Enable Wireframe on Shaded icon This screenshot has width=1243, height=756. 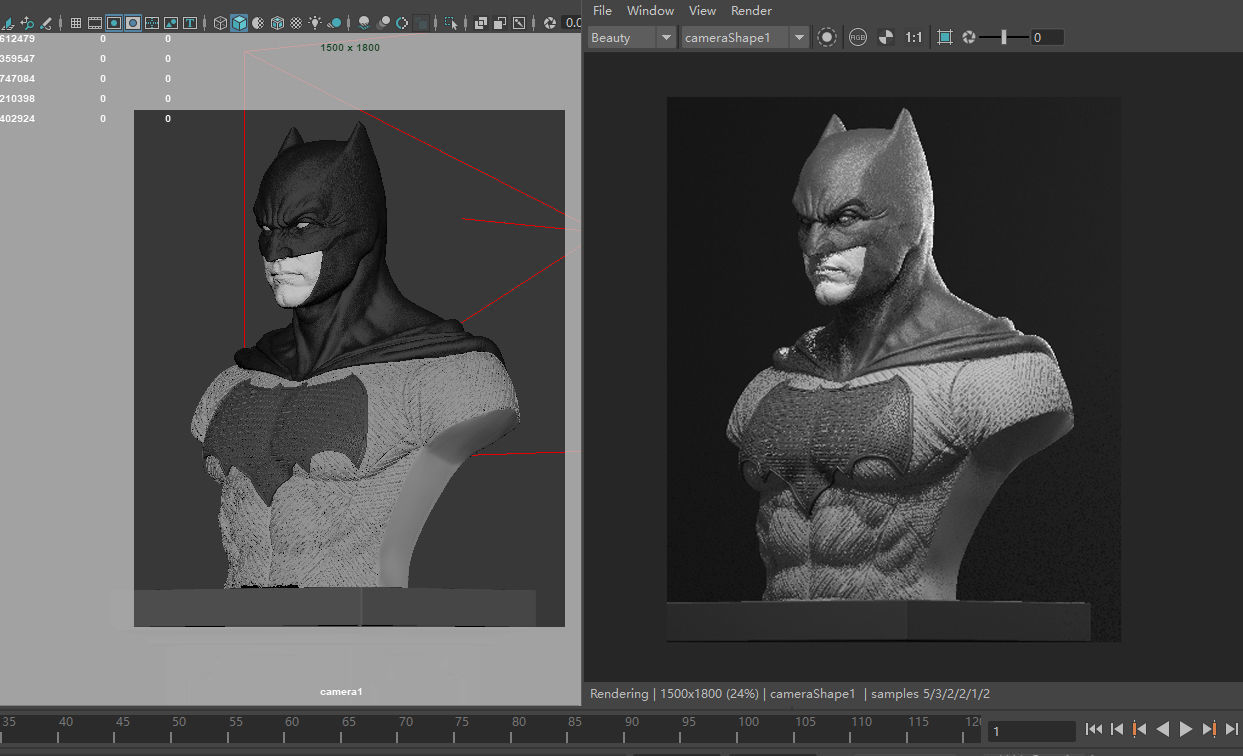click(x=278, y=22)
